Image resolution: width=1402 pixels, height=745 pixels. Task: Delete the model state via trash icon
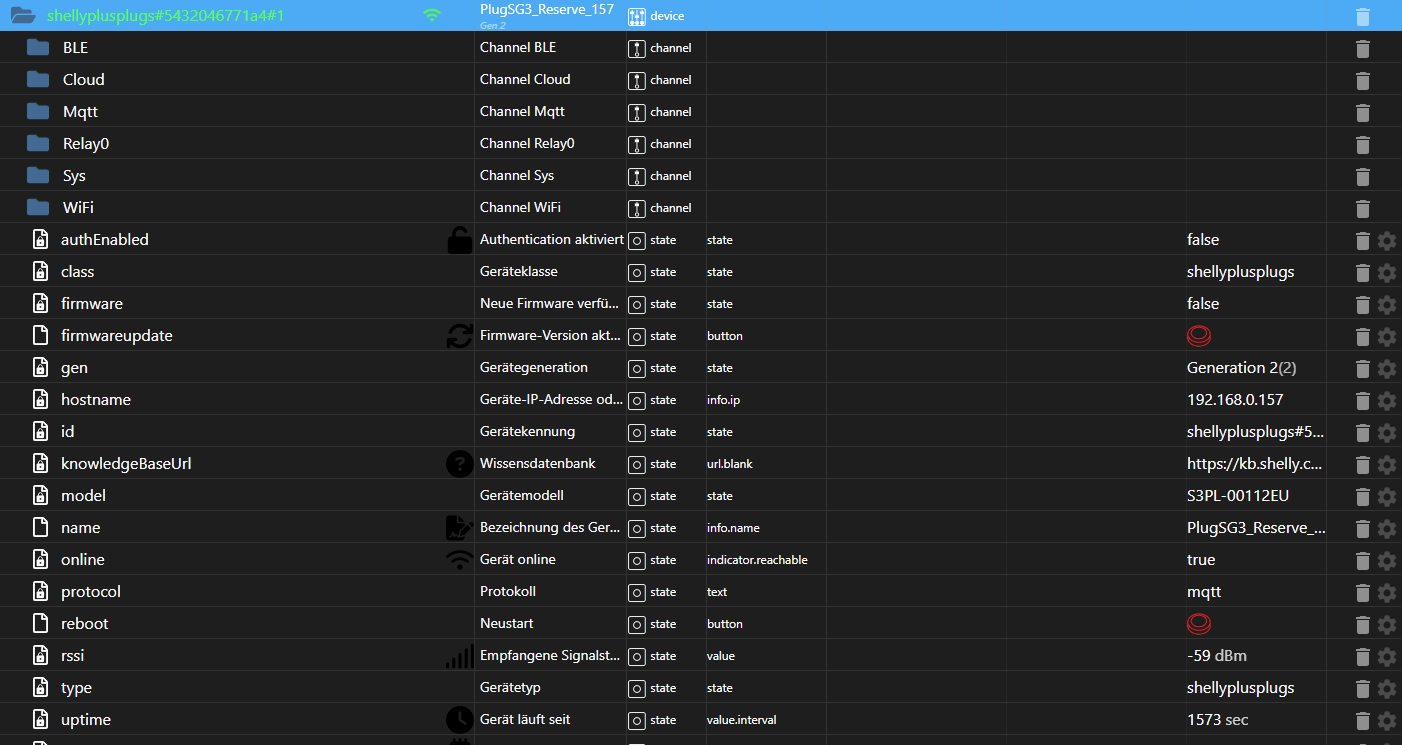pyautogui.click(x=1362, y=496)
